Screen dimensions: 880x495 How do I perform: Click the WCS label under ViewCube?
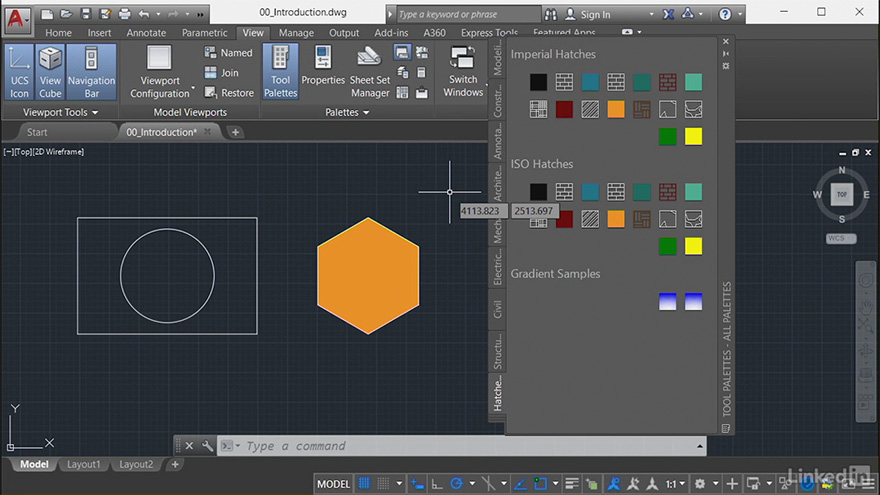point(841,238)
